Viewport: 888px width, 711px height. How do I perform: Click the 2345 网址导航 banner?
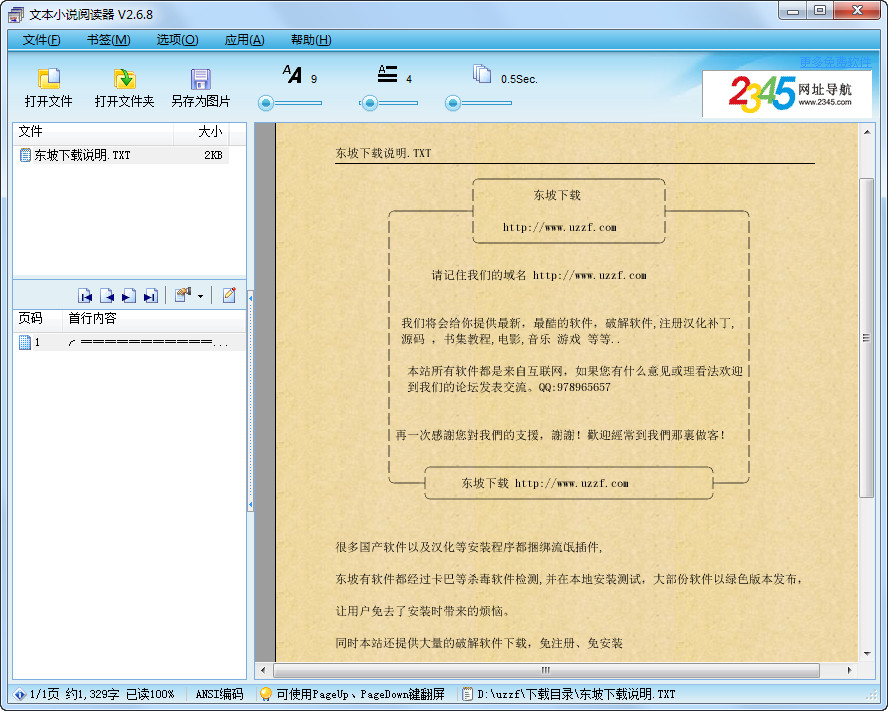[787, 93]
